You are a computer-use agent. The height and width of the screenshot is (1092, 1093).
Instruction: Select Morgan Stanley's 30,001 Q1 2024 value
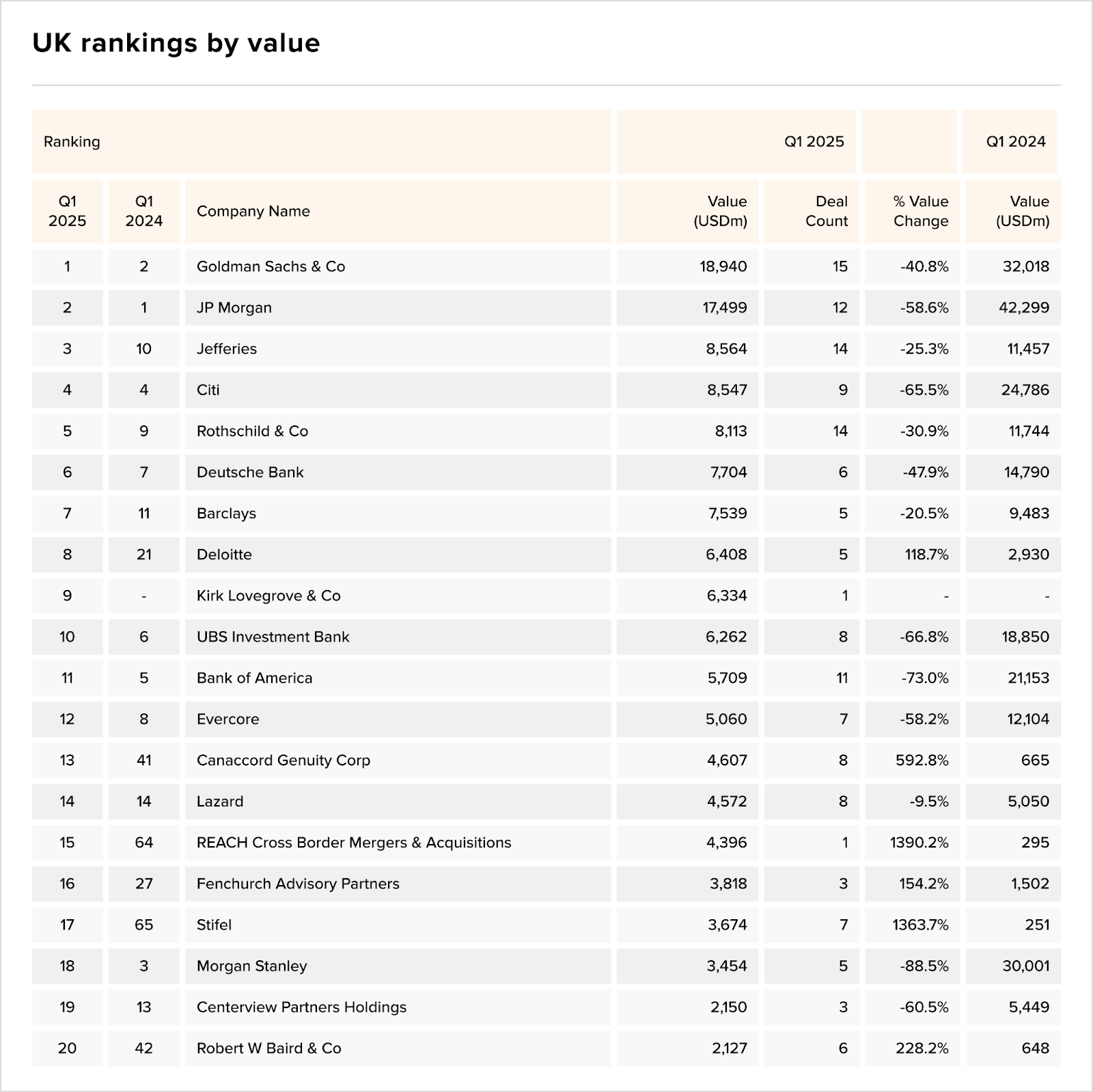tap(1025, 966)
